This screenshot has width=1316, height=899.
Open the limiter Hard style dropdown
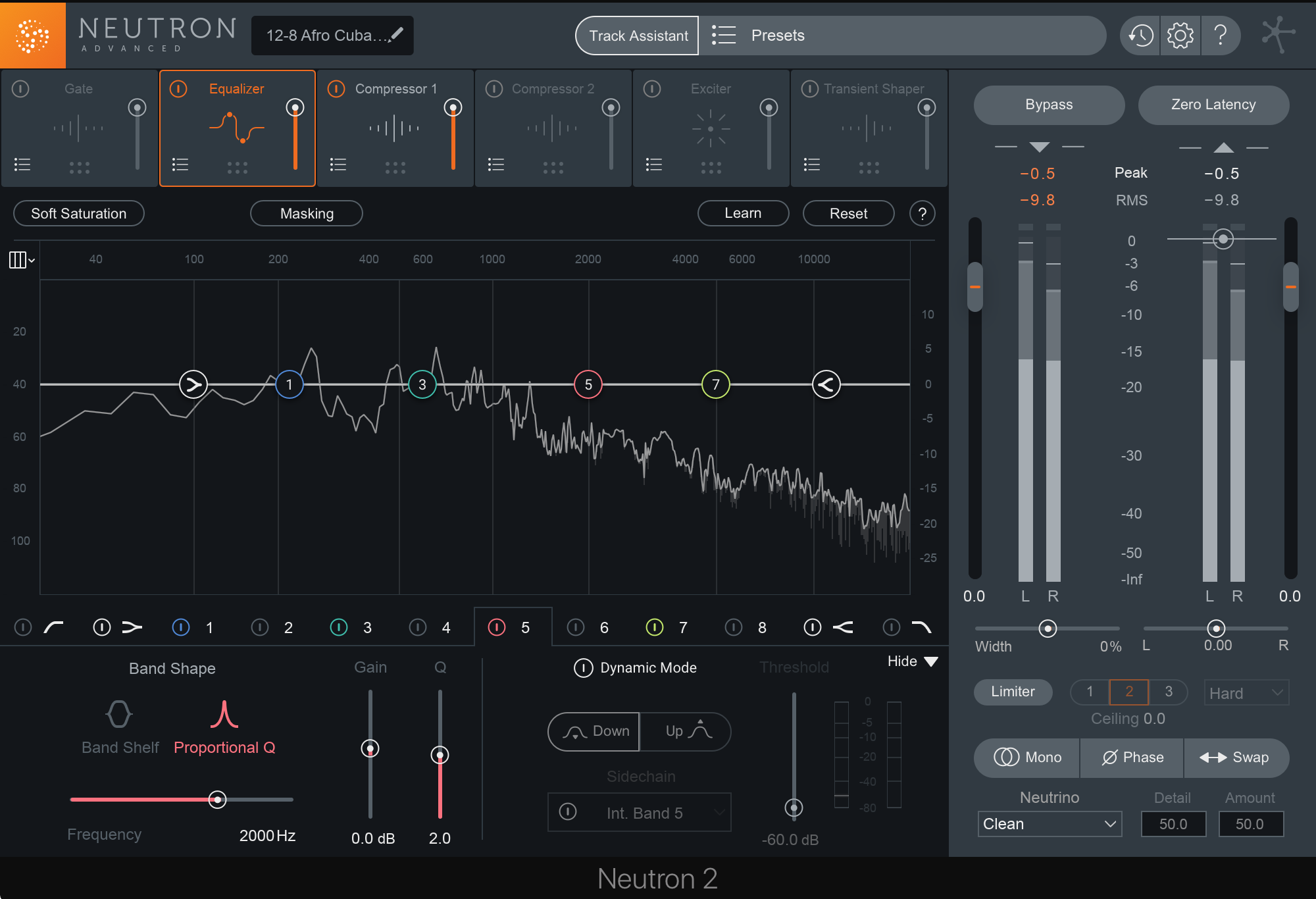tap(1246, 692)
